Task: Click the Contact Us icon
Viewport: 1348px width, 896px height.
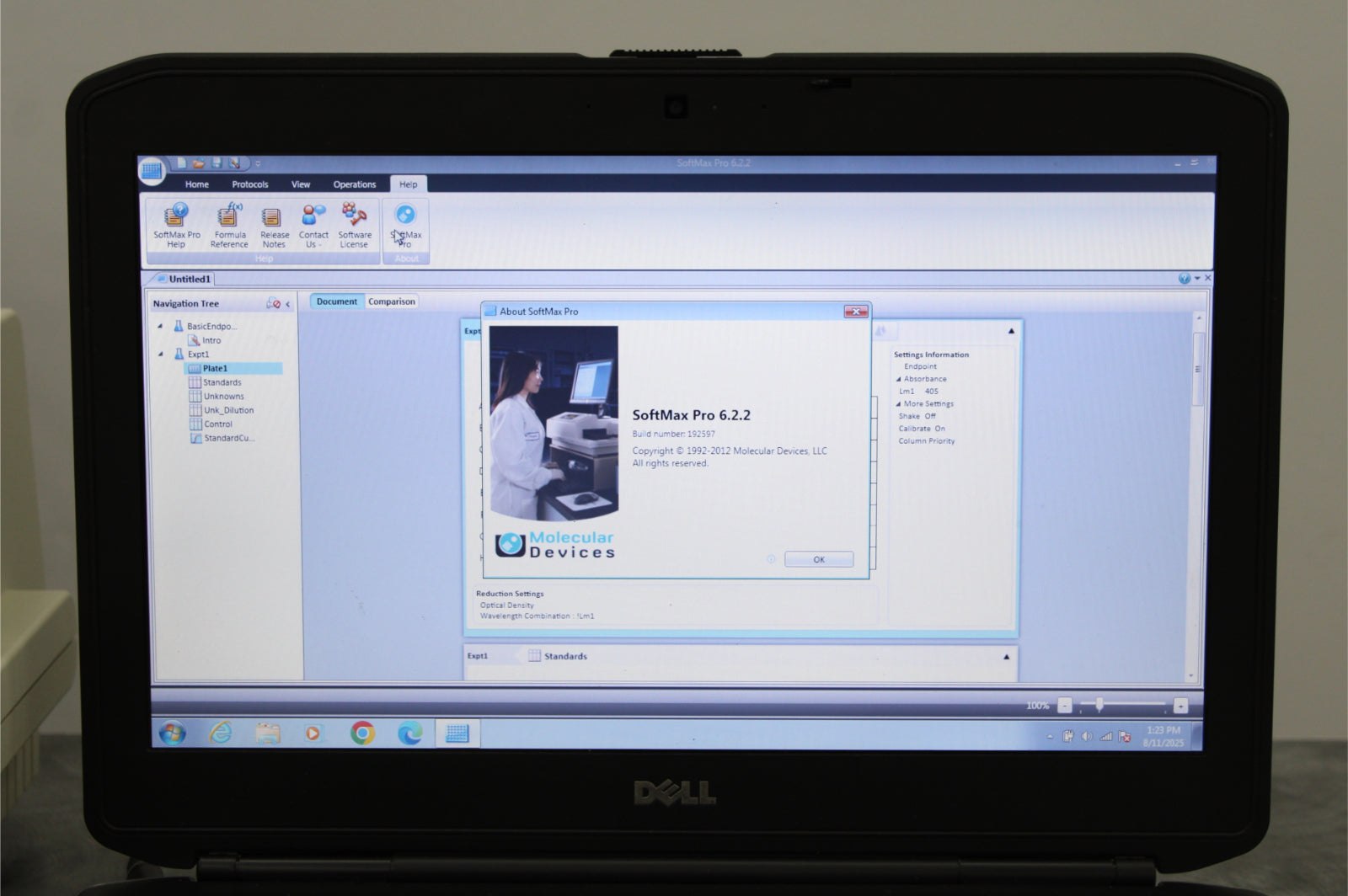Action: 313,226
